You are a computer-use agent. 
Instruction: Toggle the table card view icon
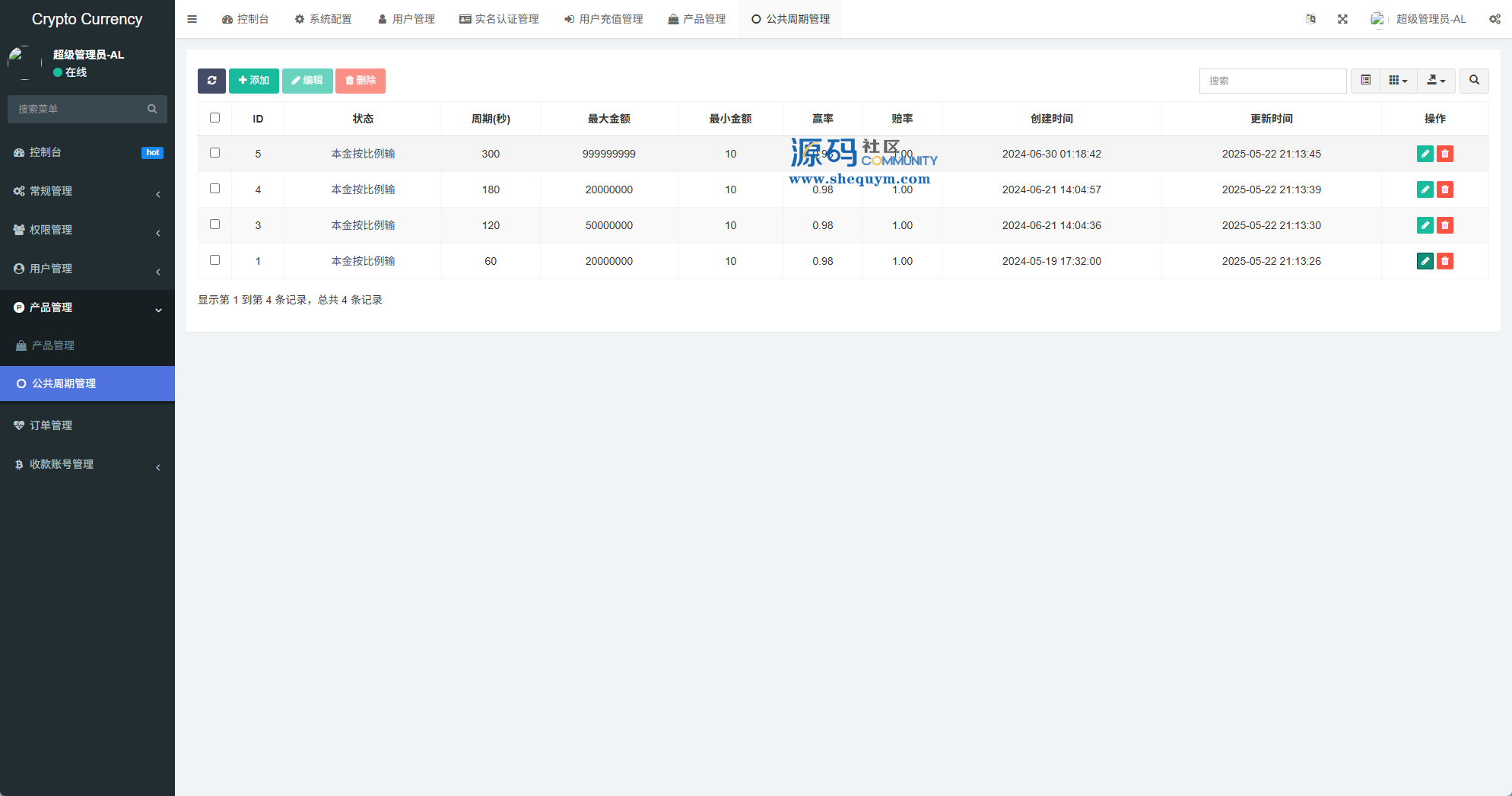click(1365, 81)
